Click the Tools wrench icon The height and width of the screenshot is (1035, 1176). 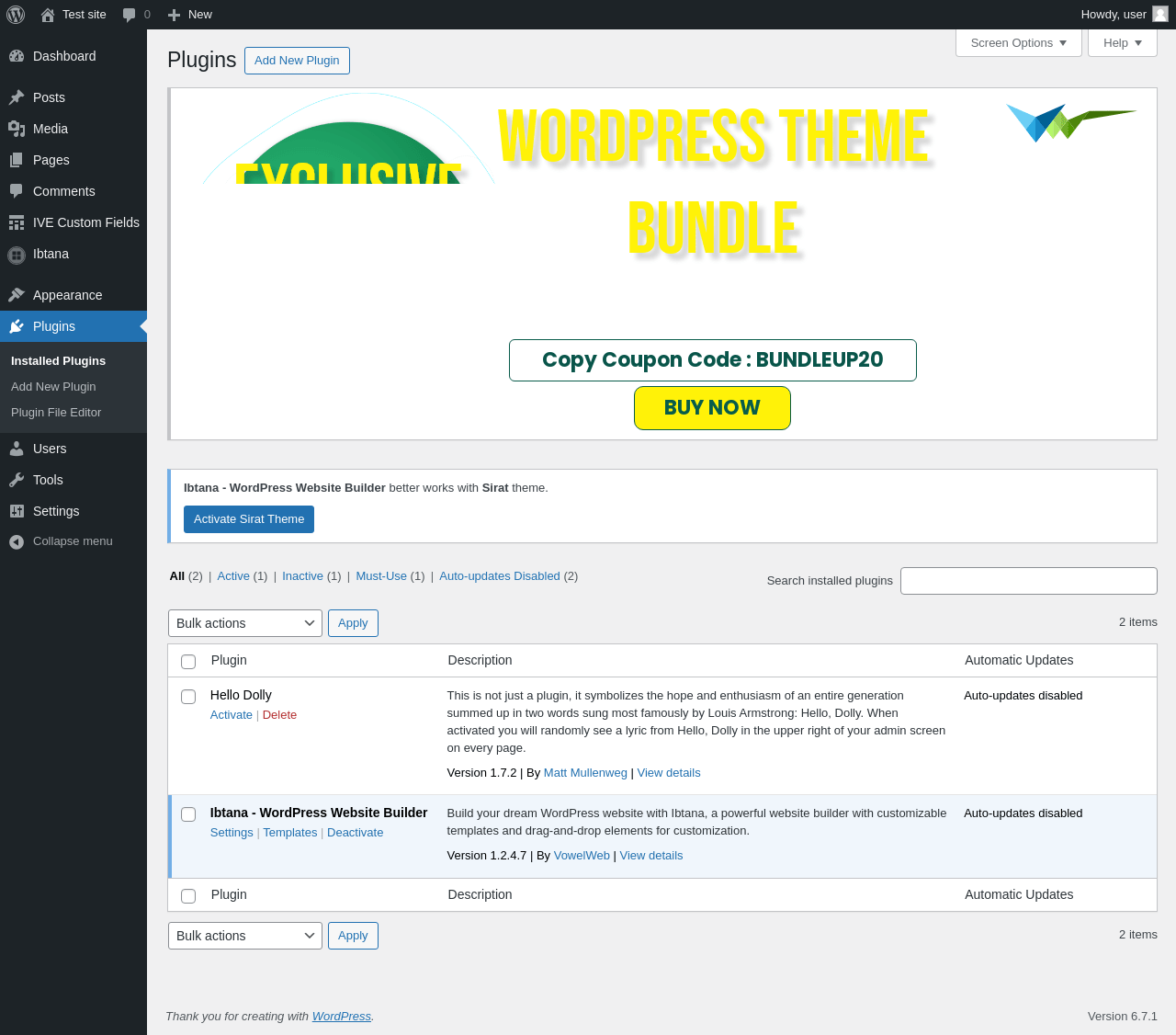tap(17, 480)
